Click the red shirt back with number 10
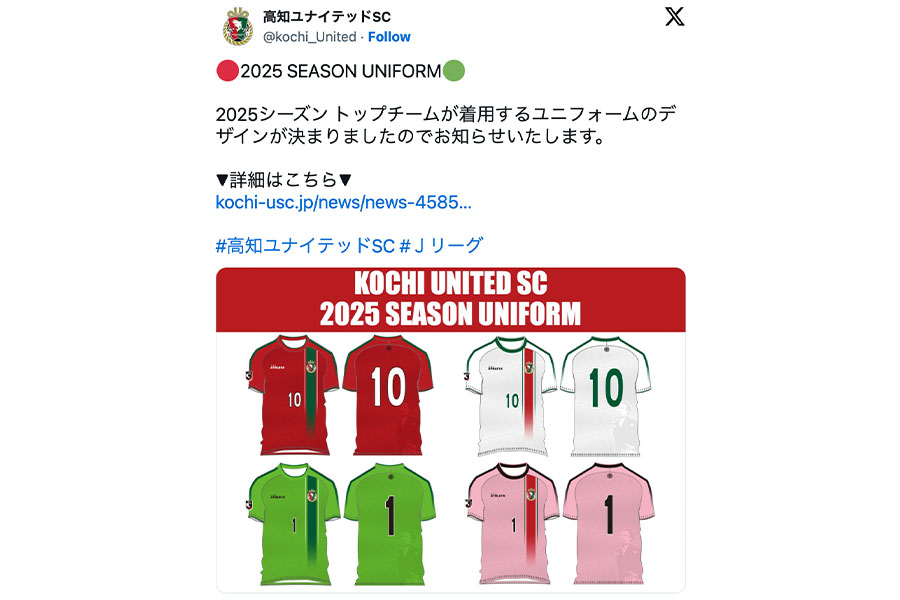900x600 pixels. click(388, 395)
